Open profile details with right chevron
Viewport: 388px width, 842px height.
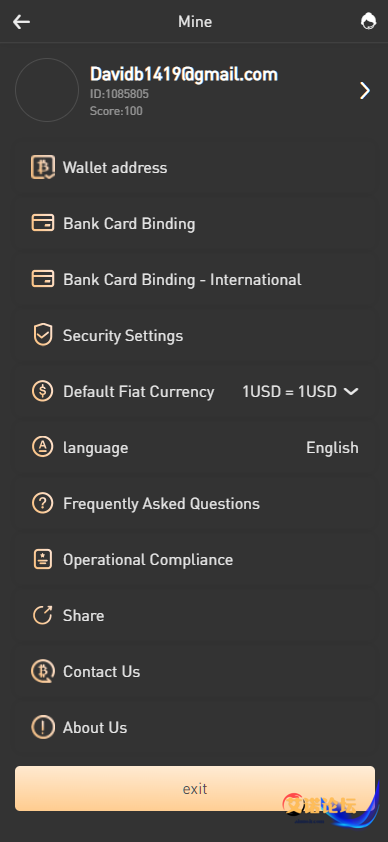(365, 91)
